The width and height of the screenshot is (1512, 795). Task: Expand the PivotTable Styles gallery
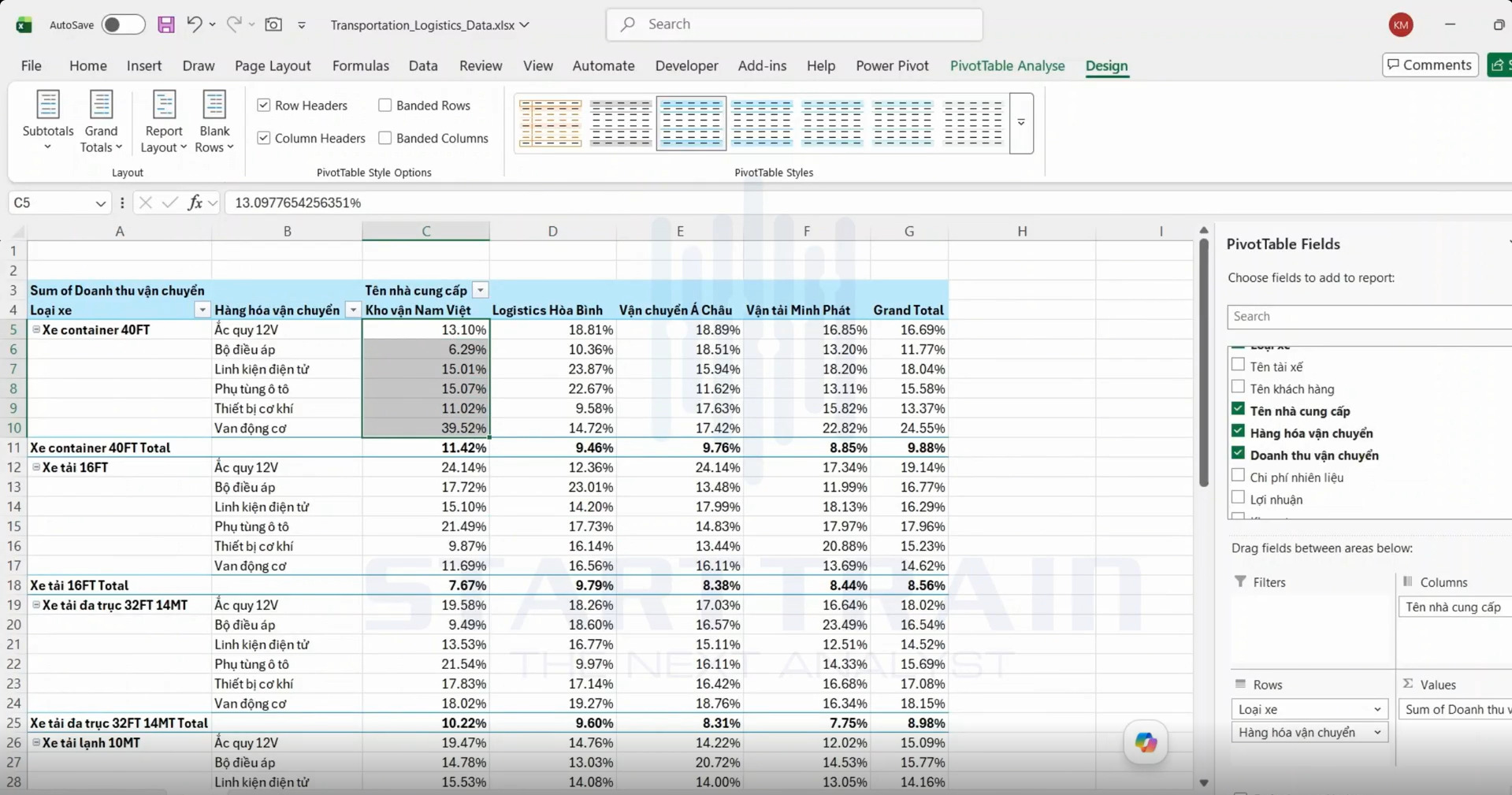[1021, 122]
